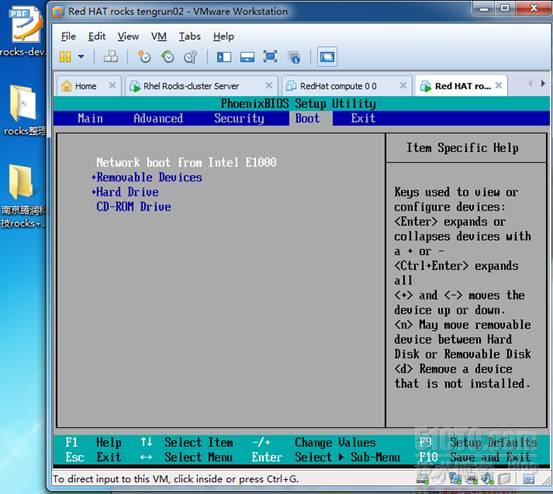The image size is (553, 494).
Task: Open the View menu
Action: point(128,36)
